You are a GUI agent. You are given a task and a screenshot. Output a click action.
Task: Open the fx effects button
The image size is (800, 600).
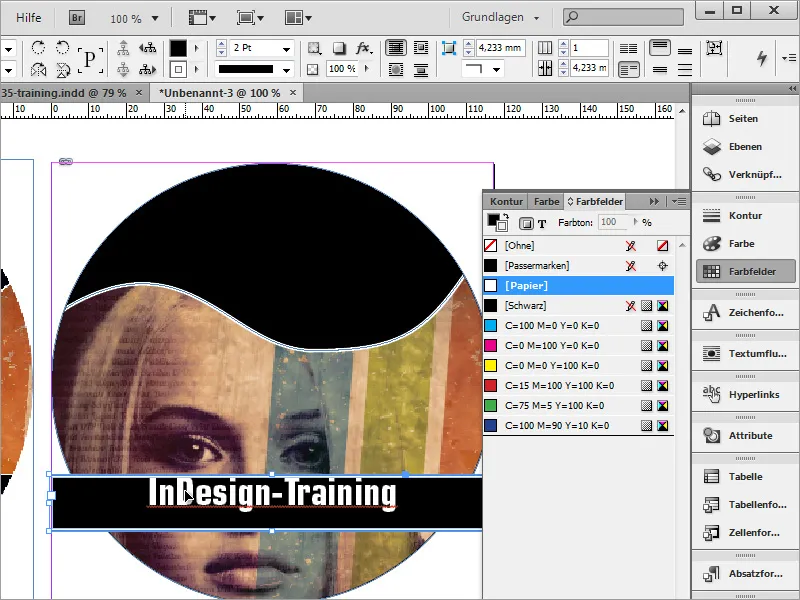coord(364,48)
